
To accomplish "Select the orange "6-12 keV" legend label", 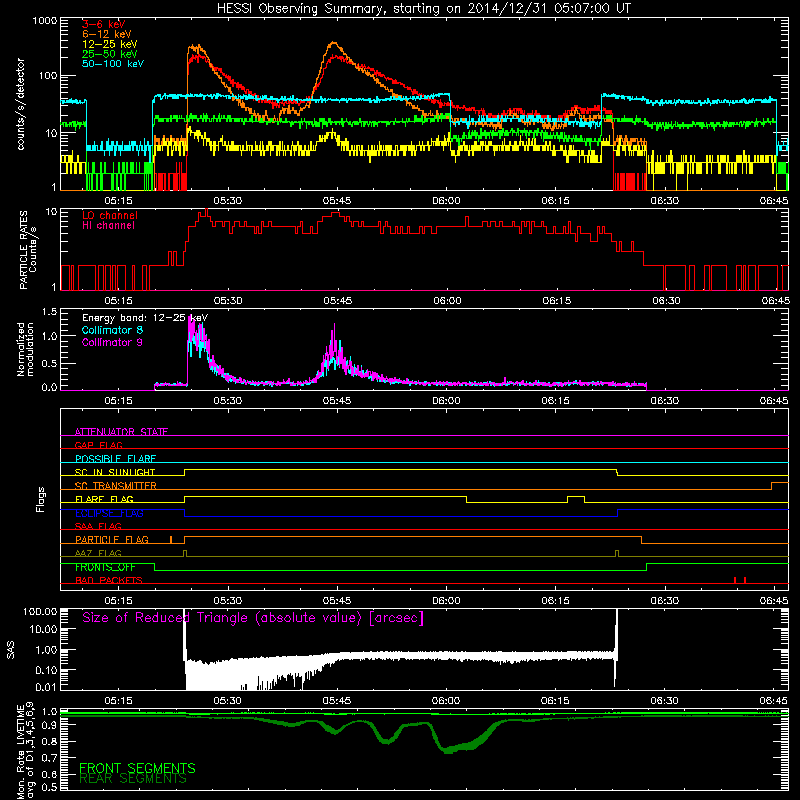I will tap(107, 34).
